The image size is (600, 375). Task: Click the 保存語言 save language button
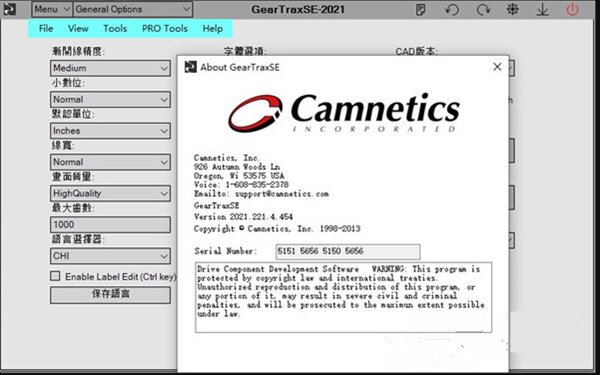110,295
